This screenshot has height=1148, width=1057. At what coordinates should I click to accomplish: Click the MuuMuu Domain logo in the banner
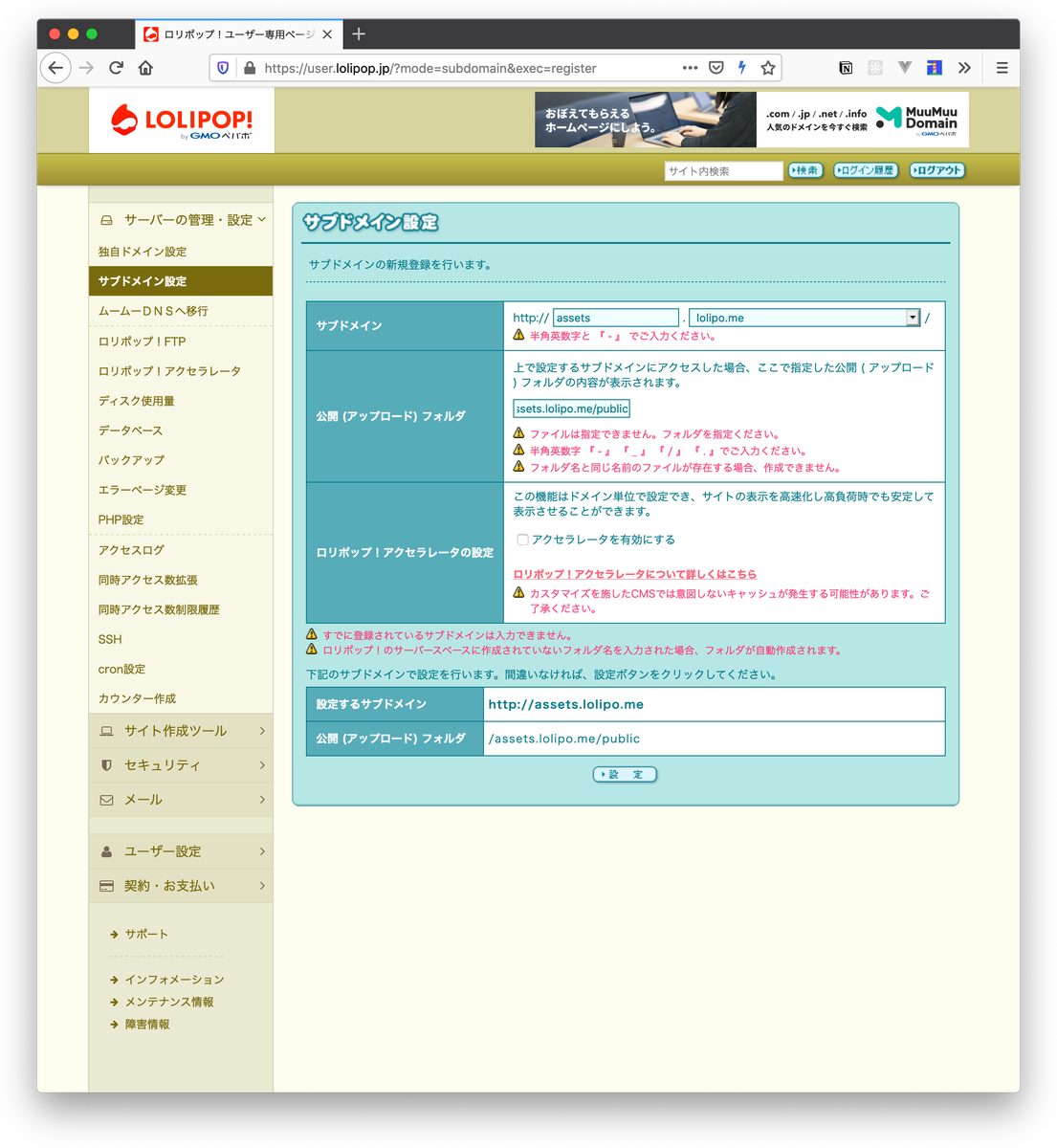coord(916,119)
